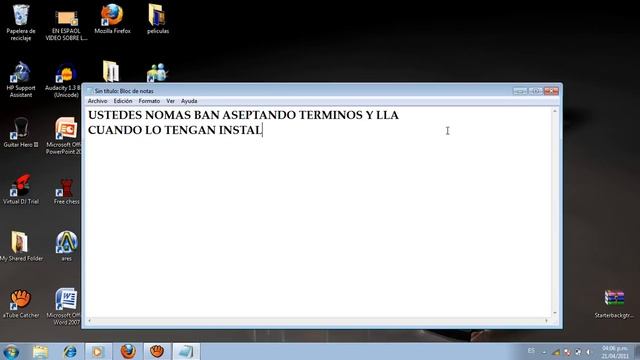This screenshot has width=640, height=360.
Task: Select the HP Support Assistant shortcut
Action: click(x=21, y=80)
